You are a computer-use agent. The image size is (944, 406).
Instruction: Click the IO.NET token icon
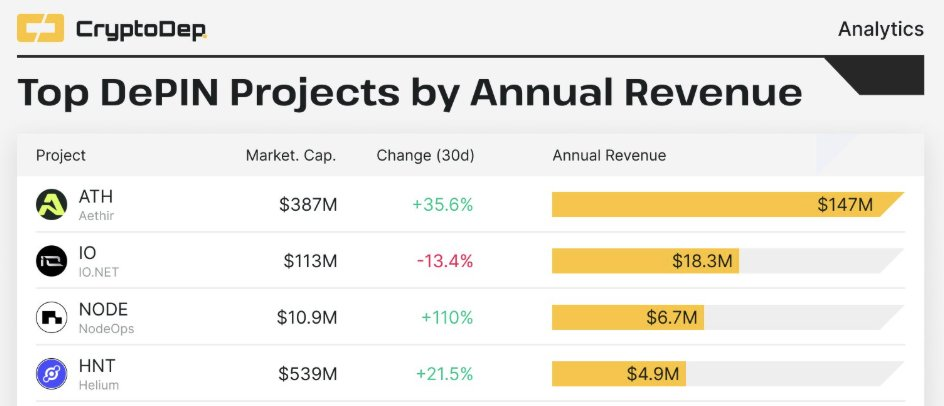(51, 261)
